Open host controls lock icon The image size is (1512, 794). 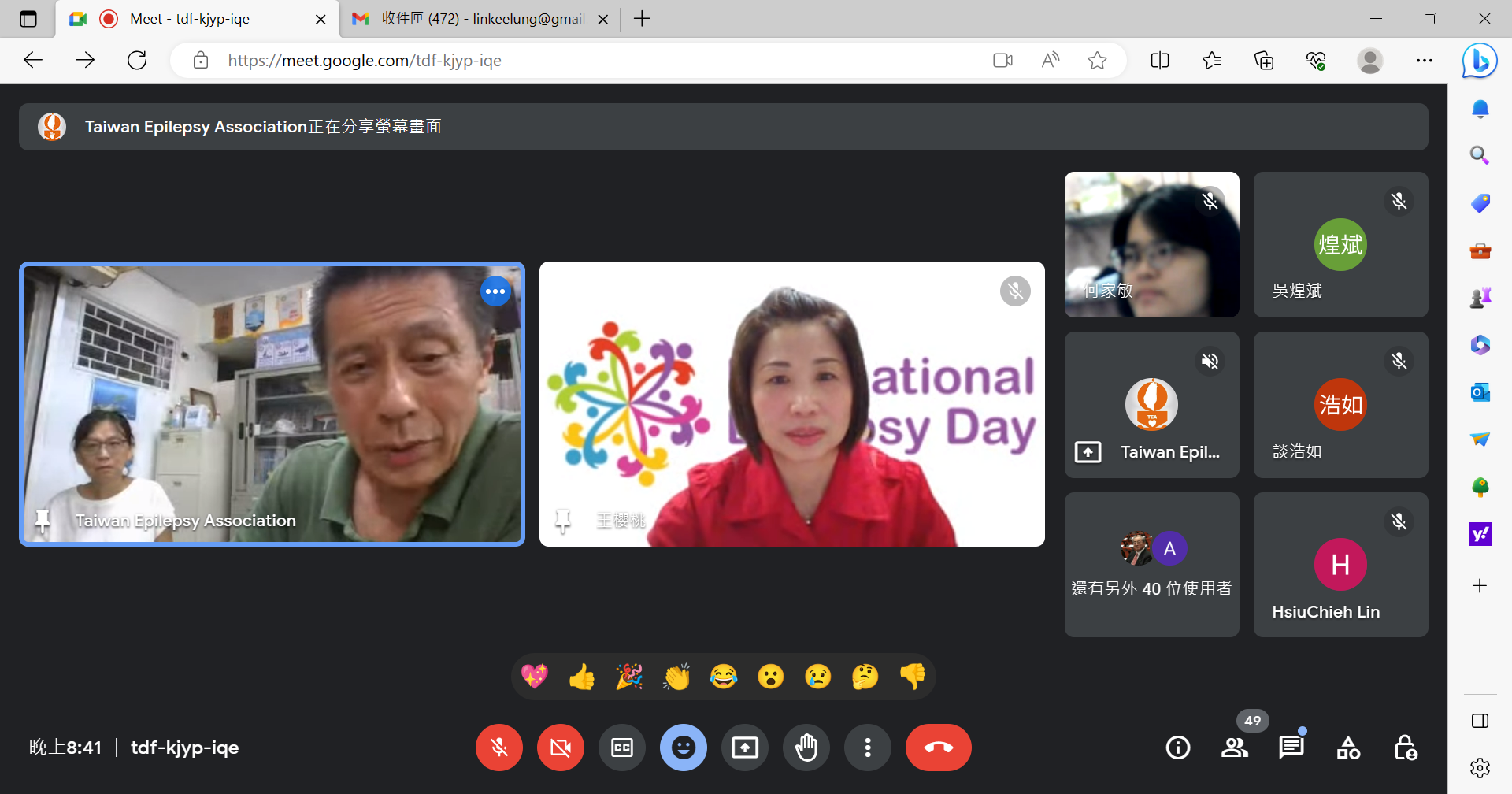tap(1405, 748)
